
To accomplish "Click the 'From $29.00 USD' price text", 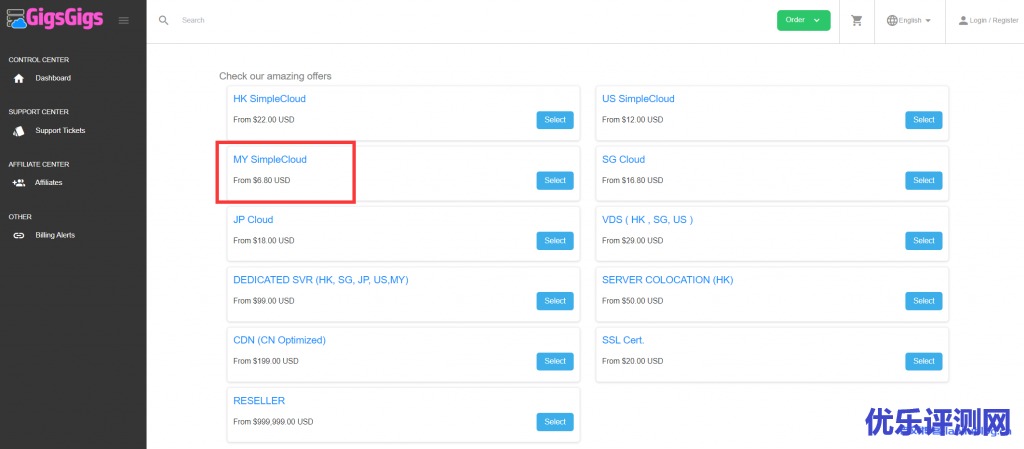I will [632, 241].
